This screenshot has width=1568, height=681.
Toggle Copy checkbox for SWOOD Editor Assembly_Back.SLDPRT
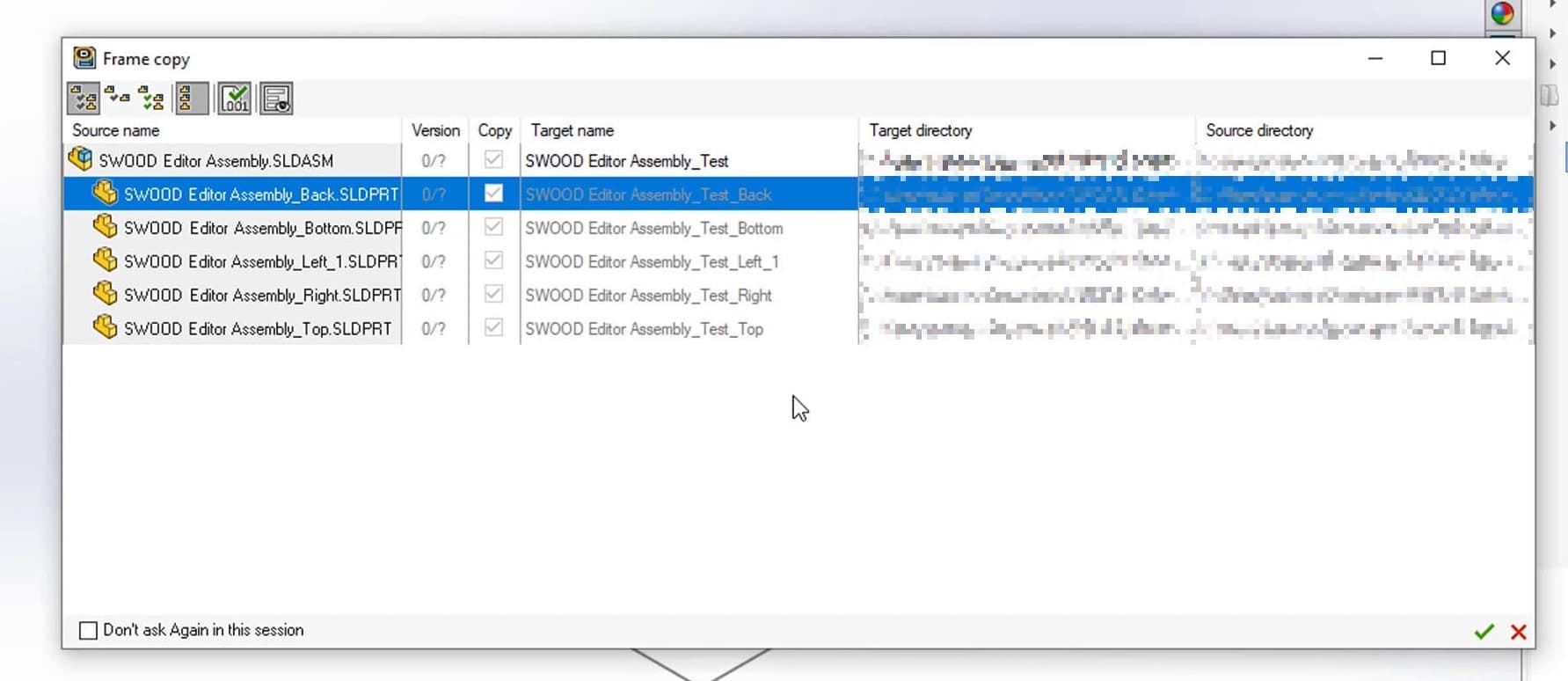pyautogui.click(x=493, y=194)
